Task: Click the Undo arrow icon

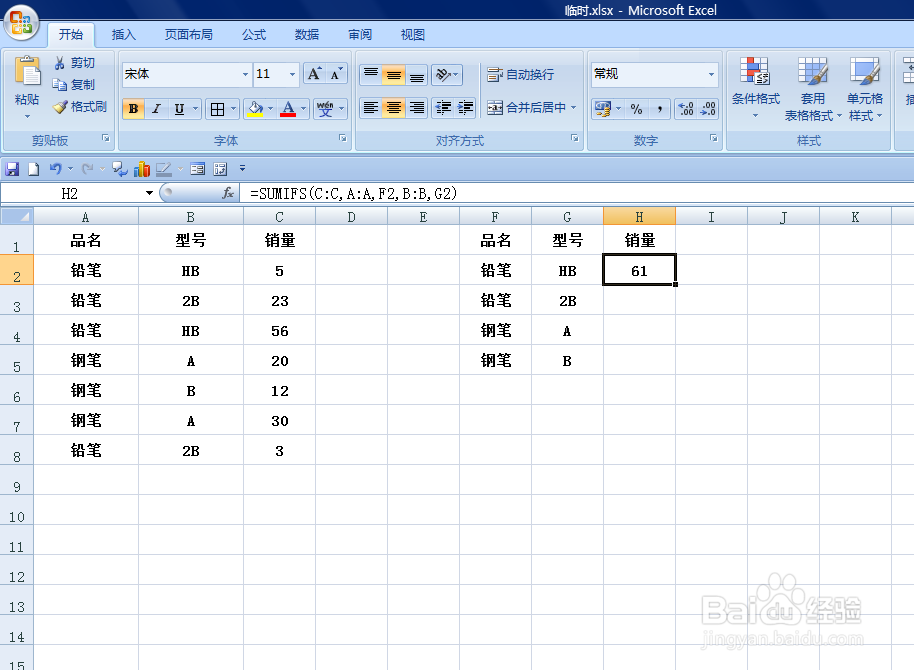Action: [x=55, y=168]
